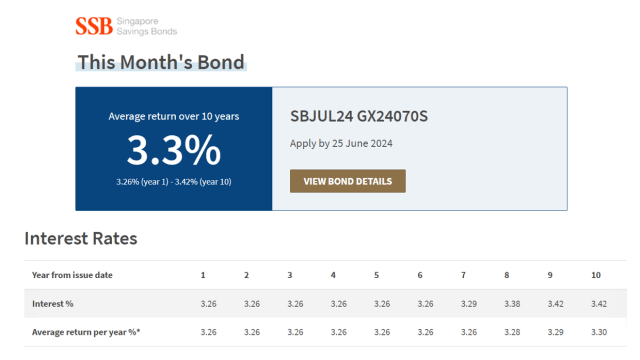Select the This Month's Bond heading
The width and height of the screenshot is (640, 360).
click(161, 62)
